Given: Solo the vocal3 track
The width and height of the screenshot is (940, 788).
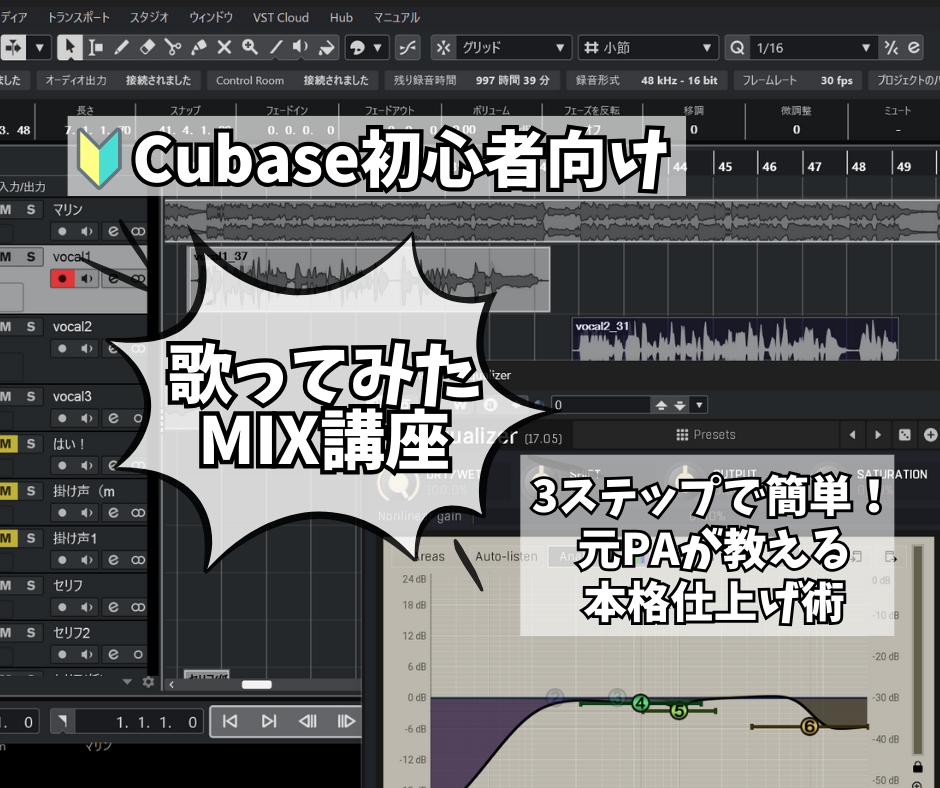Looking at the screenshot, I should tap(31, 396).
